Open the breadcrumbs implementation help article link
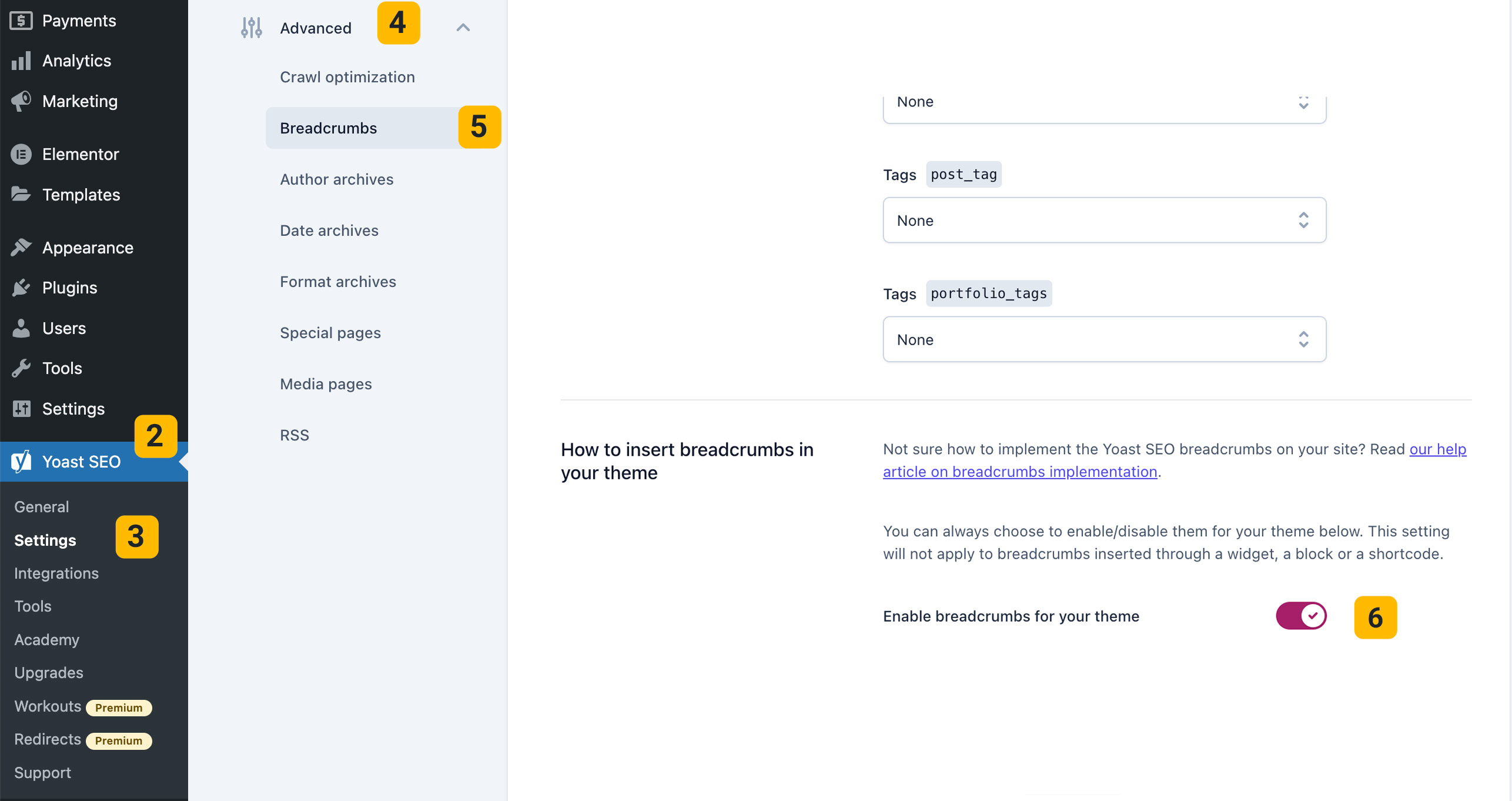1512x801 pixels. [1020, 472]
